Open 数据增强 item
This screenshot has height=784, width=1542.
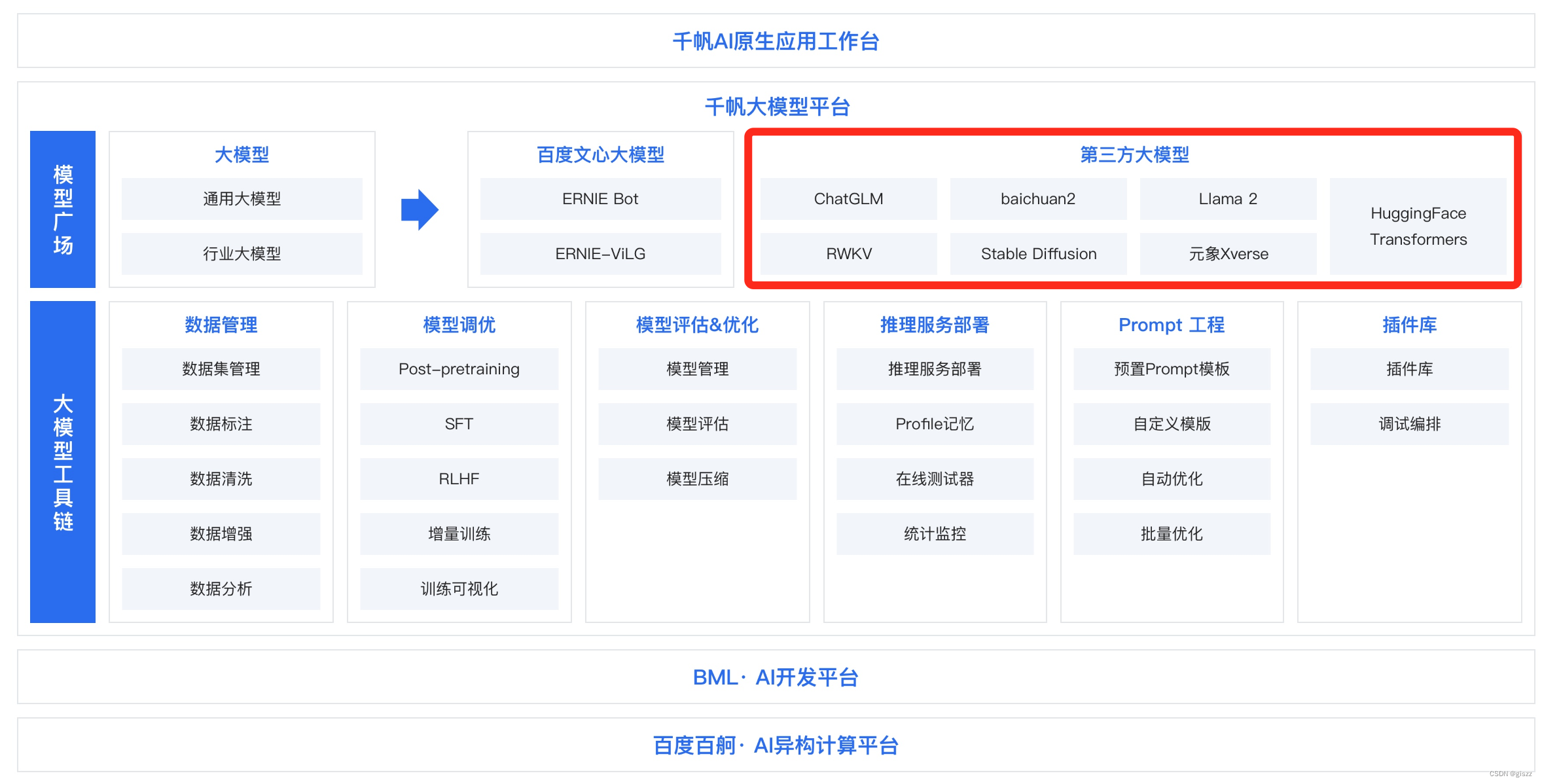(x=221, y=534)
